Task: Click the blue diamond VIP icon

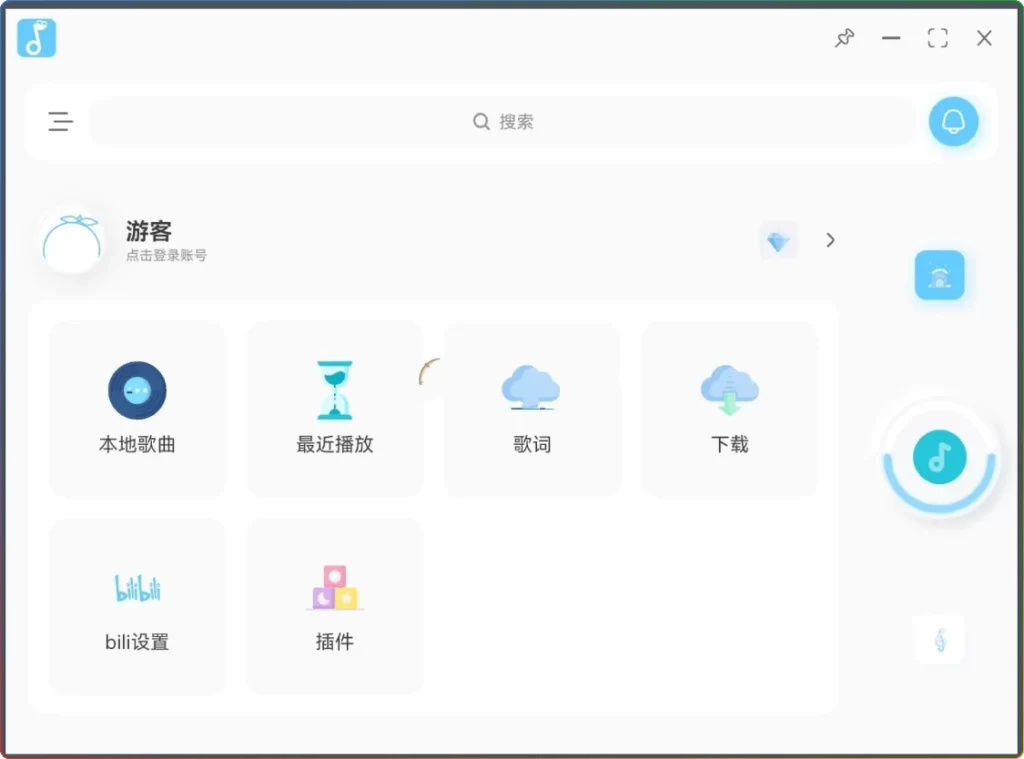Action: [778, 241]
